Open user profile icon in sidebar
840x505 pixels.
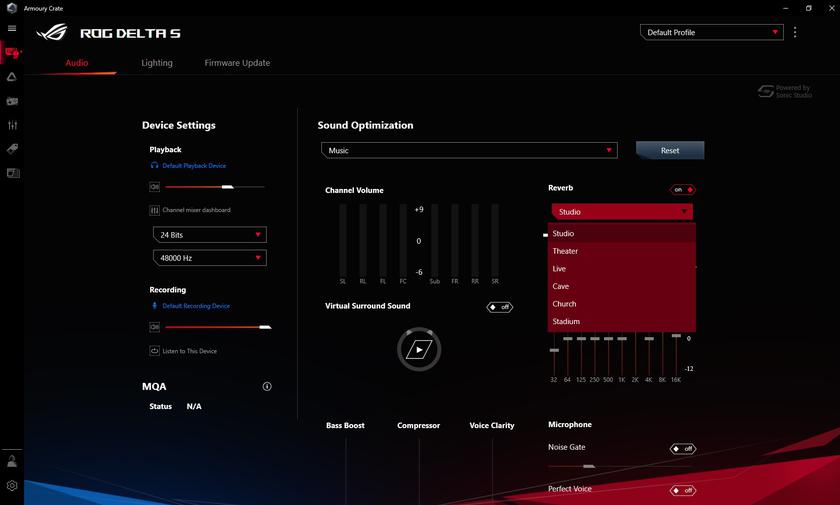12,462
